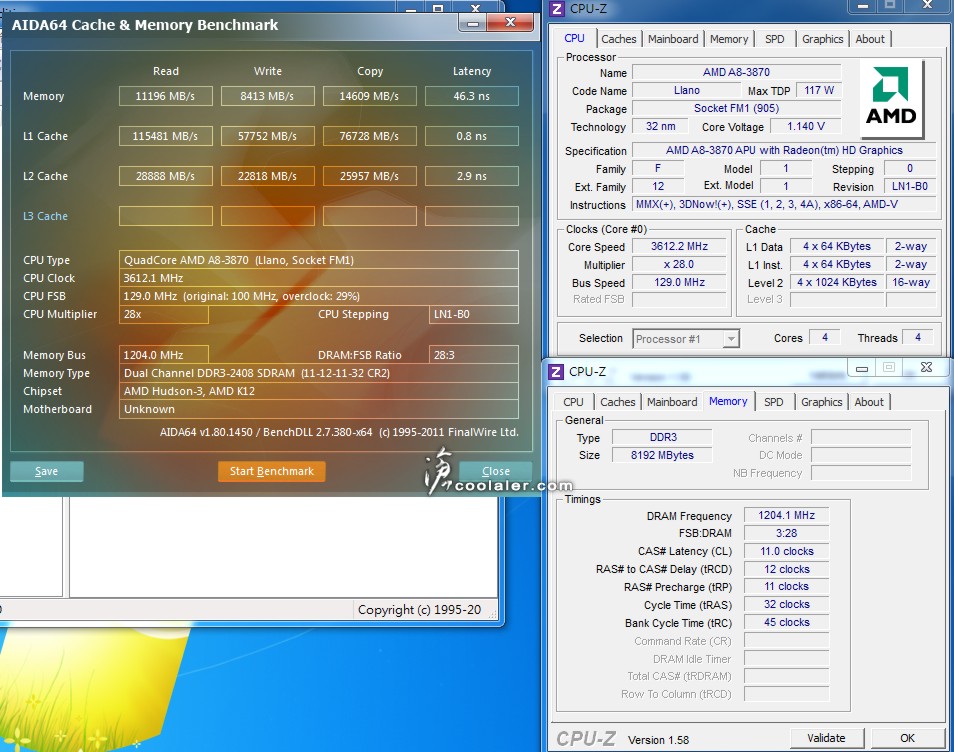Screen dimensions: 954x752
Task: Click the Package value Socket FM1 (905)
Action: click(x=736, y=108)
